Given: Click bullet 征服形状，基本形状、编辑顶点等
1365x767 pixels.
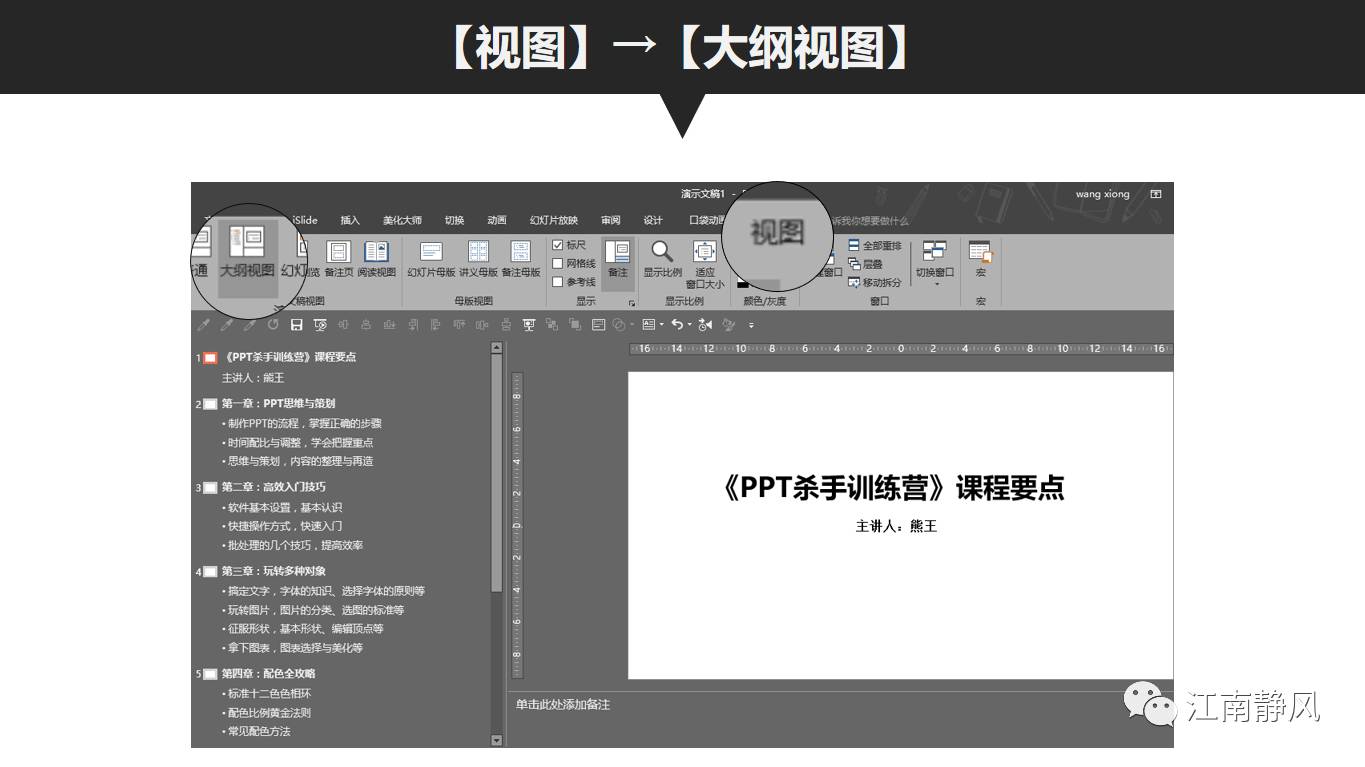Looking at the screenshot, I should (x=303, y=629).
